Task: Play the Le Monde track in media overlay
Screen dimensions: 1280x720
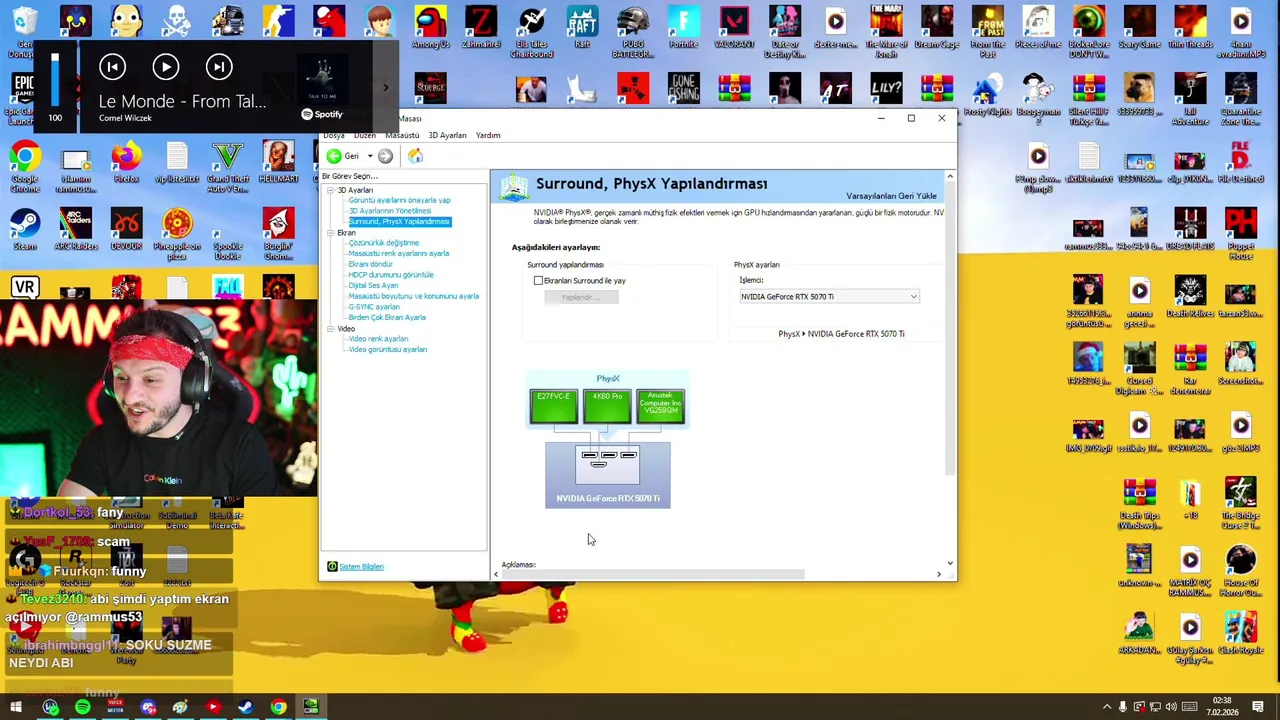Action: coord(166,67)
